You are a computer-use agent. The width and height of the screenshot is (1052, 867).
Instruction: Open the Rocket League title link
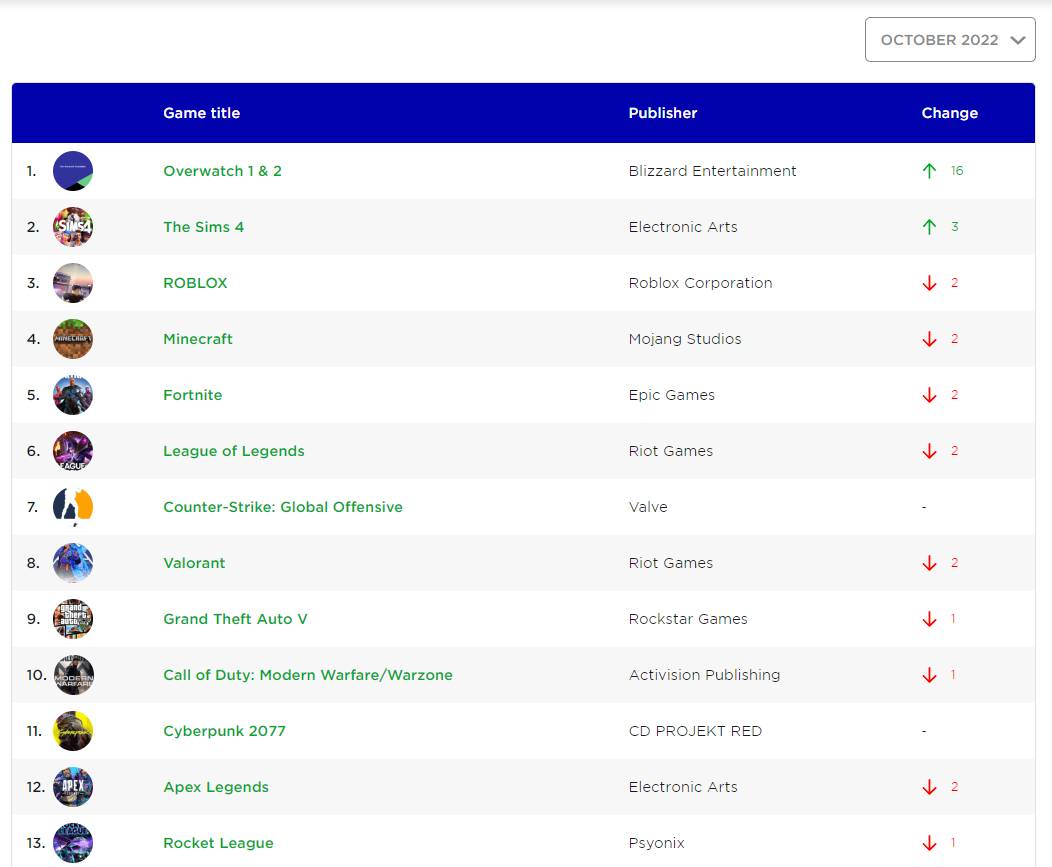point(218,843)
